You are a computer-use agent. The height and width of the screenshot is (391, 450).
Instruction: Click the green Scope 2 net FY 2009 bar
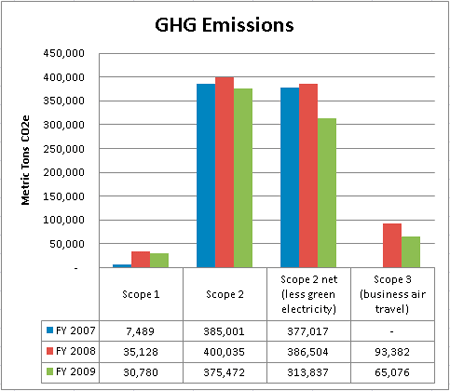(327, 193)
